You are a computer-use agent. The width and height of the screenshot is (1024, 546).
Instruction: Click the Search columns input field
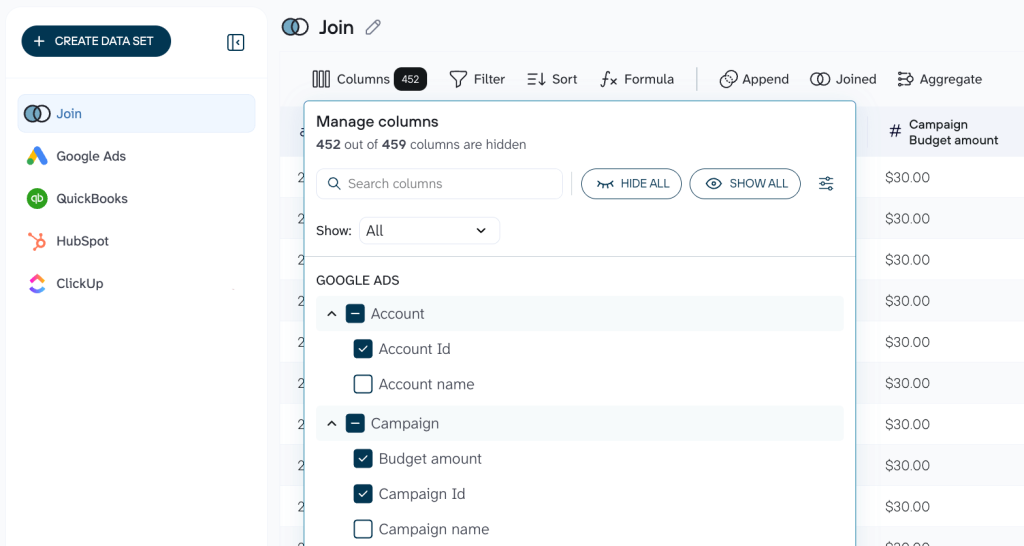440,184
